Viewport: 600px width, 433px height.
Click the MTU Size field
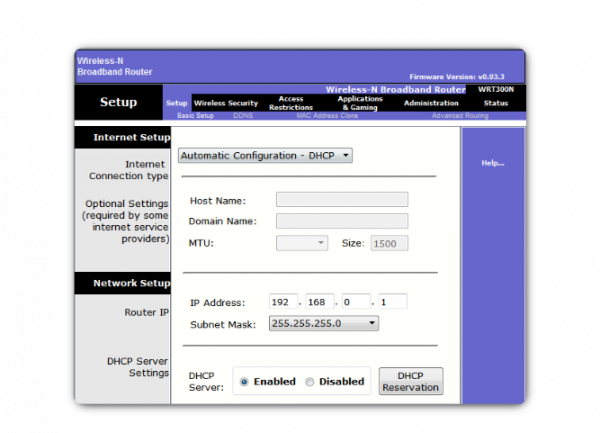pyautogui.click(x=389, y=243)
